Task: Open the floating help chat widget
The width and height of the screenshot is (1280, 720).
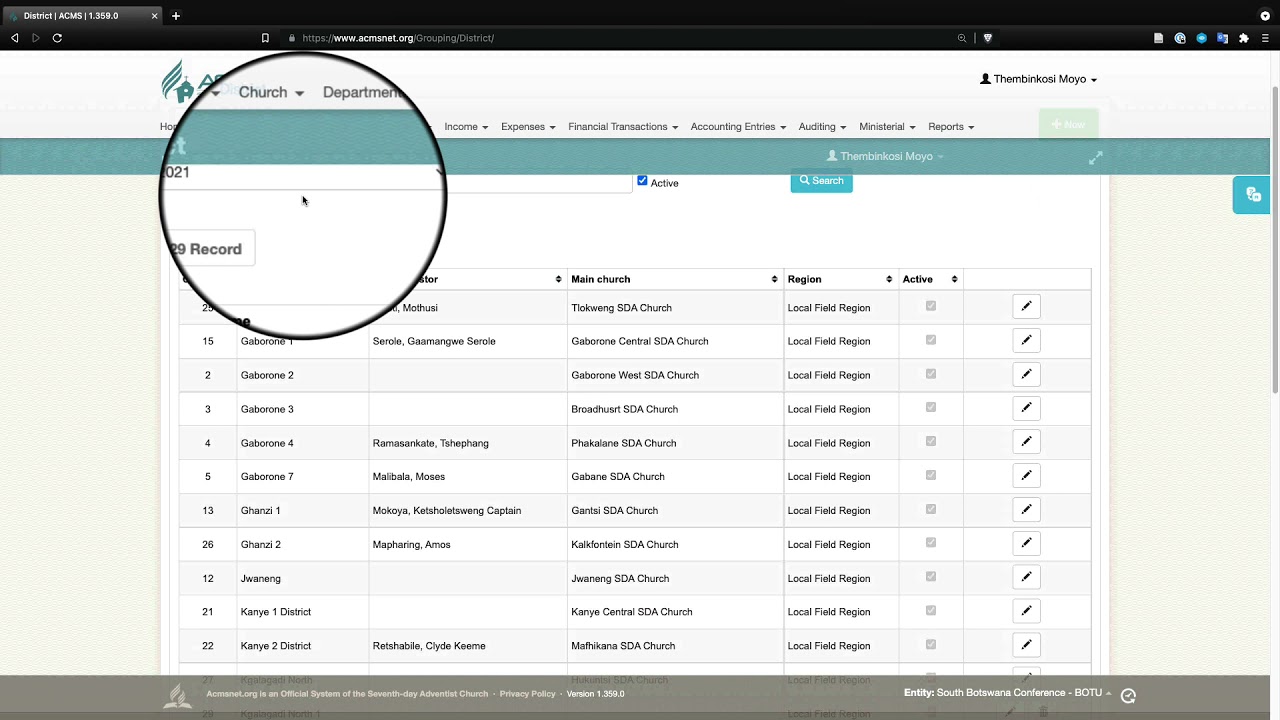Action: (x=1253, y=195)
